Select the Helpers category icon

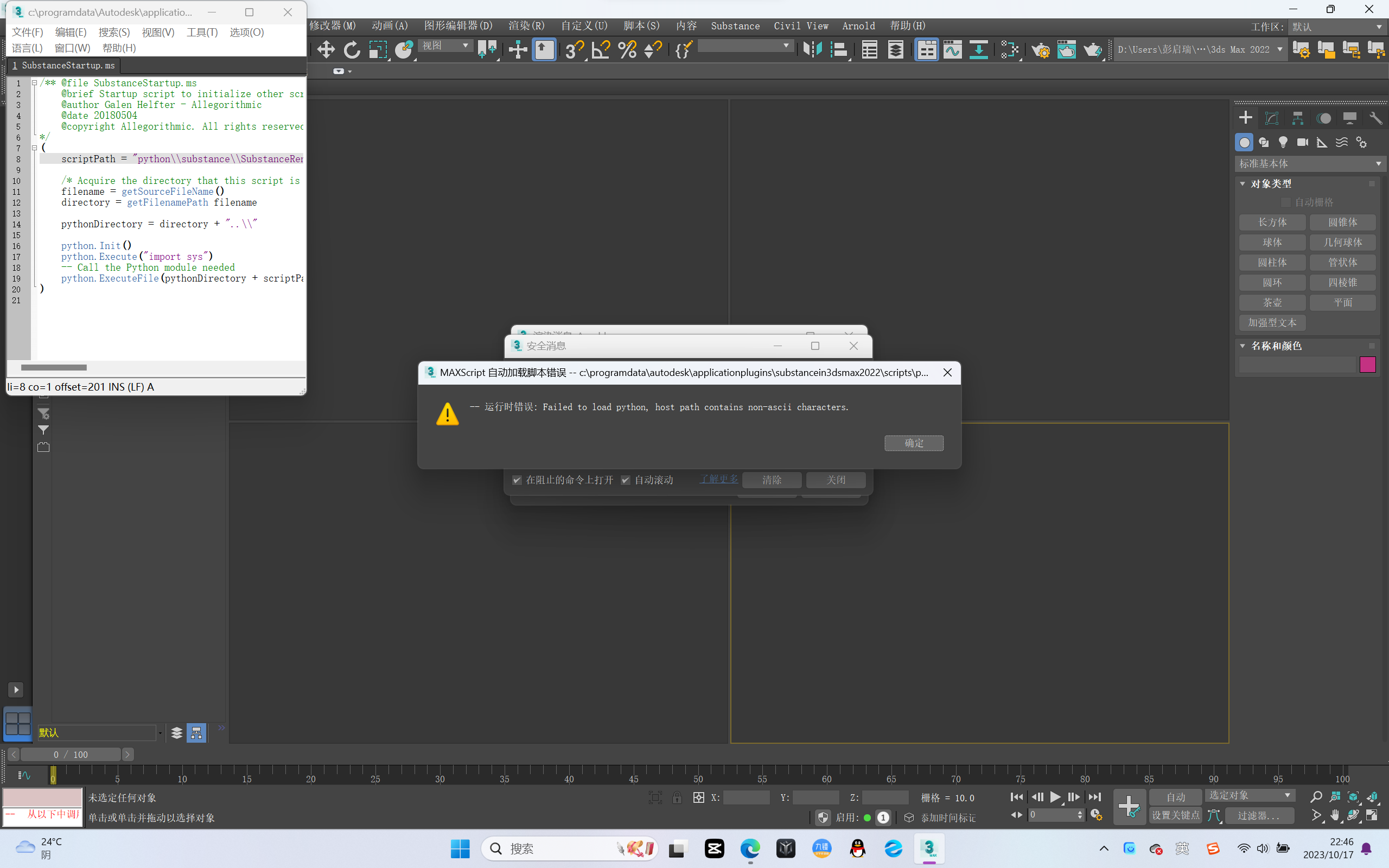tap(1322, 142)
